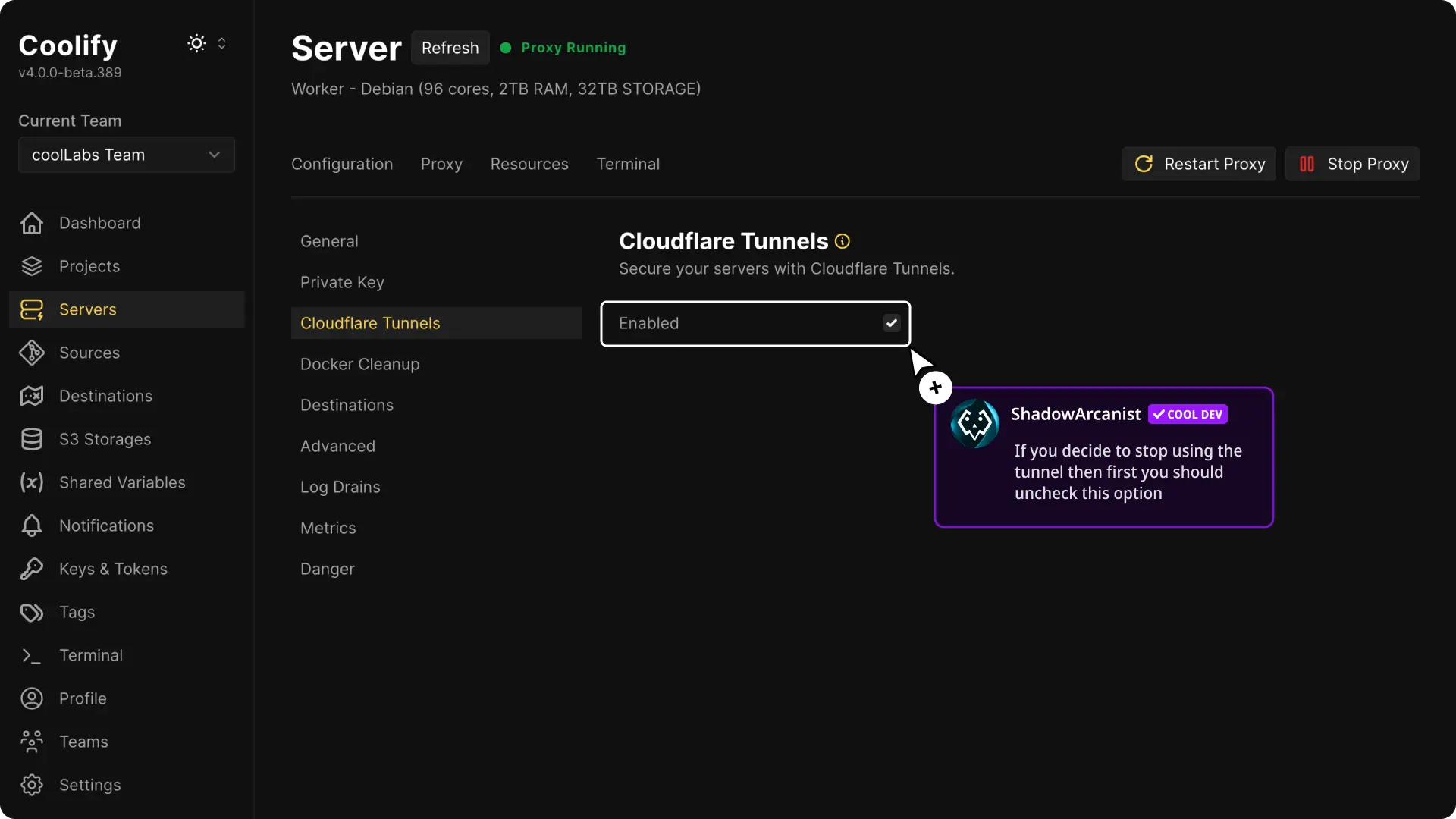Switch to the Resources tab
Screen dimensions: 1456x819
pyautogui.click(x=529, y=164)
